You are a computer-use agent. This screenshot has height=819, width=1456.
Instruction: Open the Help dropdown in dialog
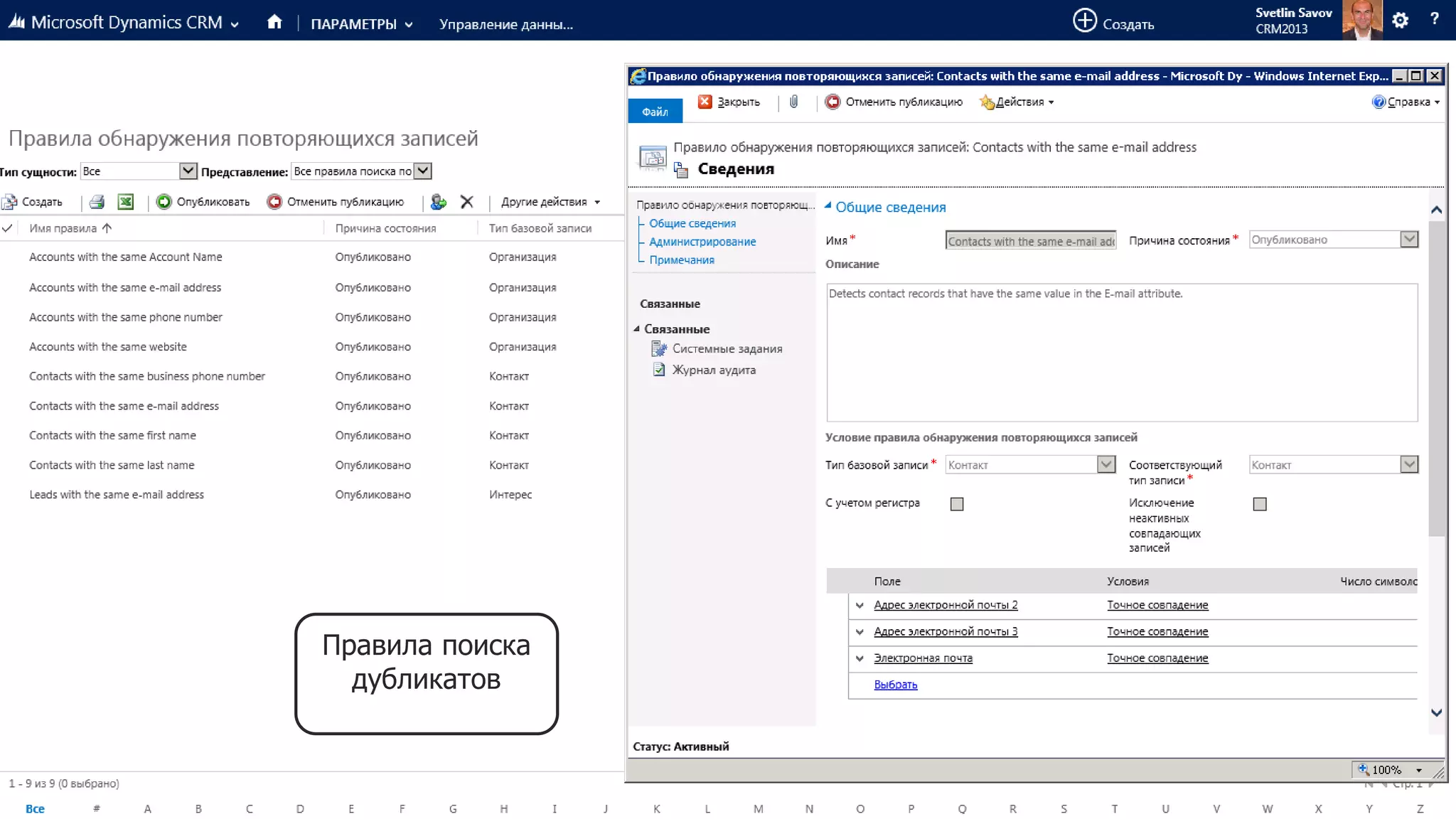point(1406,102)
